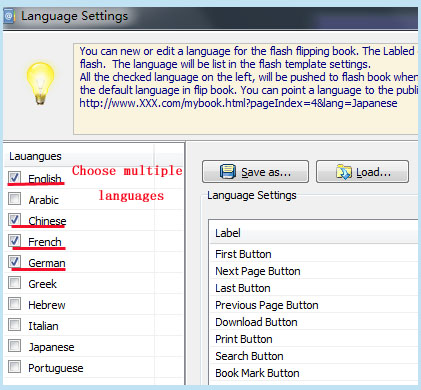Click the Load... button
This screenshot has width=421, height=390.
(x=362, y=172)
